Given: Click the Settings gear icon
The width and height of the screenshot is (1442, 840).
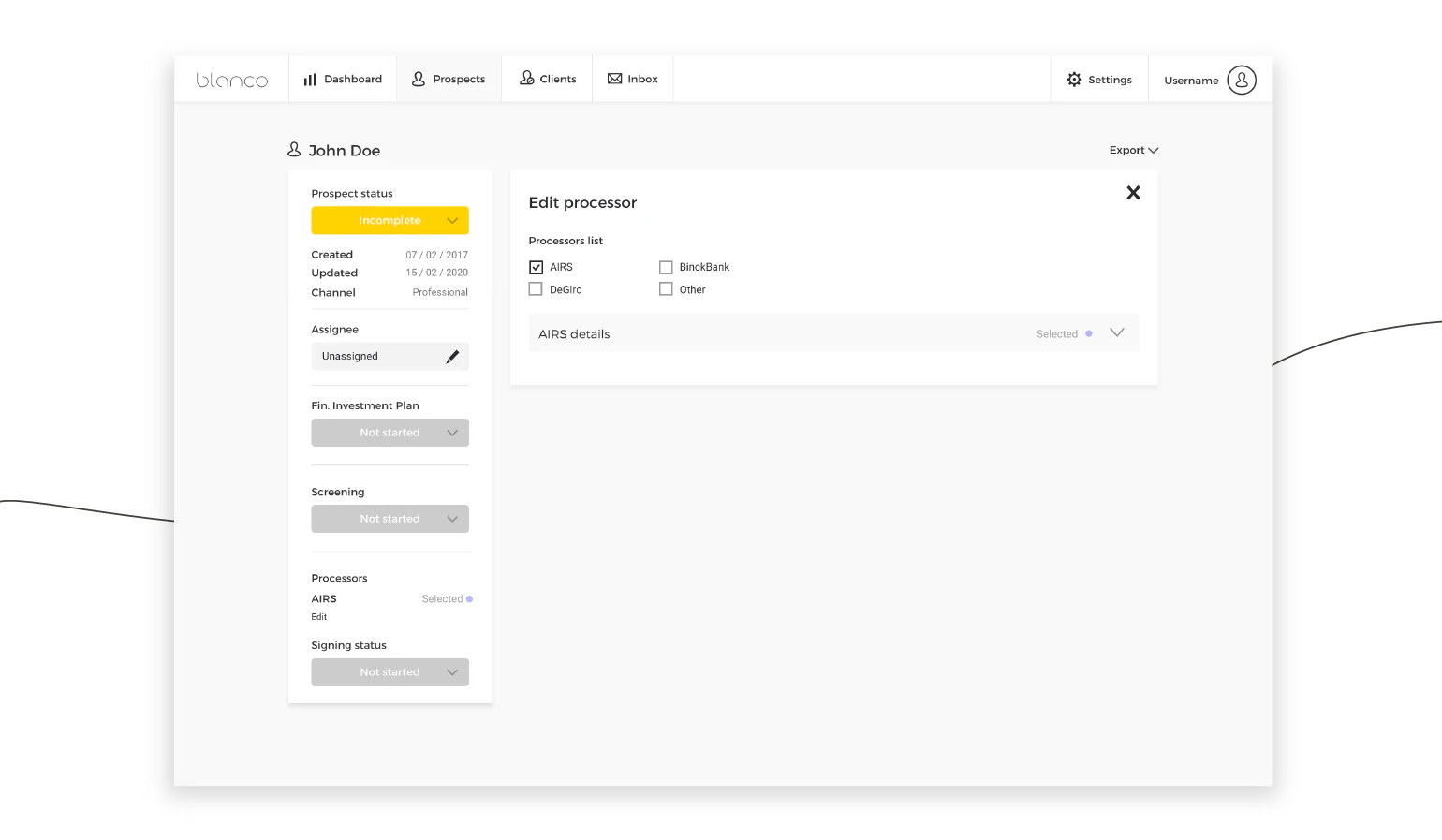Looking at the screenshot, I should coord(1074,80).
